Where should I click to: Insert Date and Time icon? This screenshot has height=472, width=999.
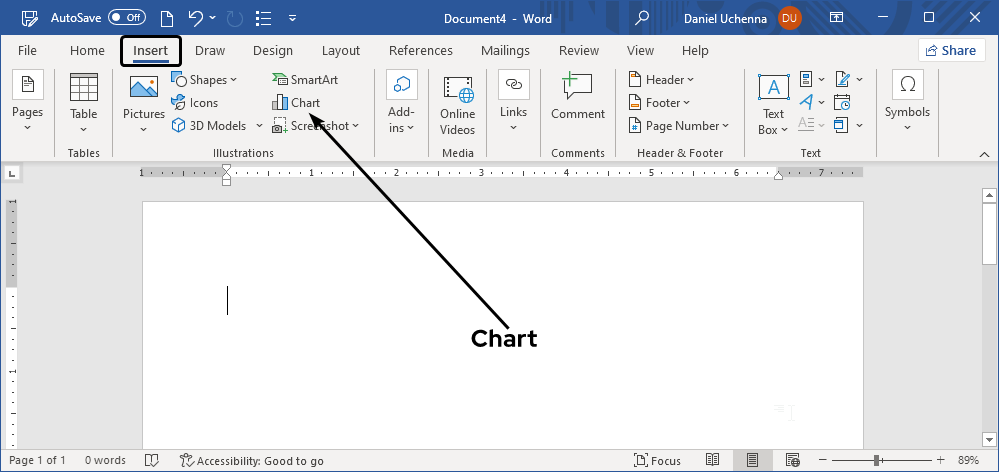pos(842,103)
